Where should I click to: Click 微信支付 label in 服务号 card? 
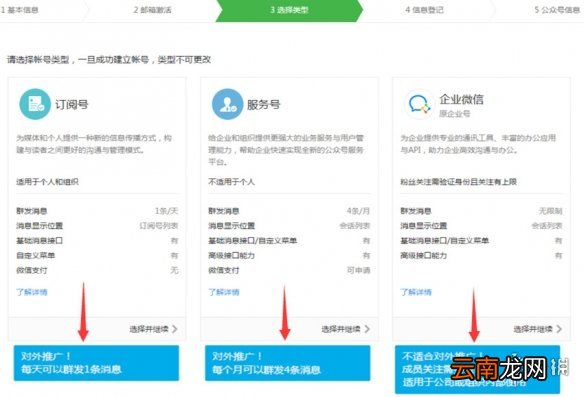tap(224, 270)
